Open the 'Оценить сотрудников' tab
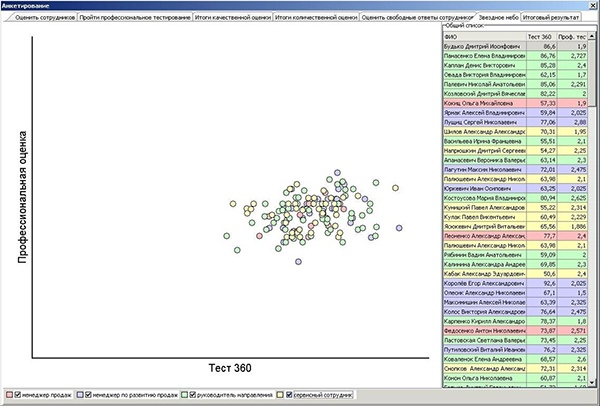The height and width of the screenshot is (406, 600). click(40, 18)
